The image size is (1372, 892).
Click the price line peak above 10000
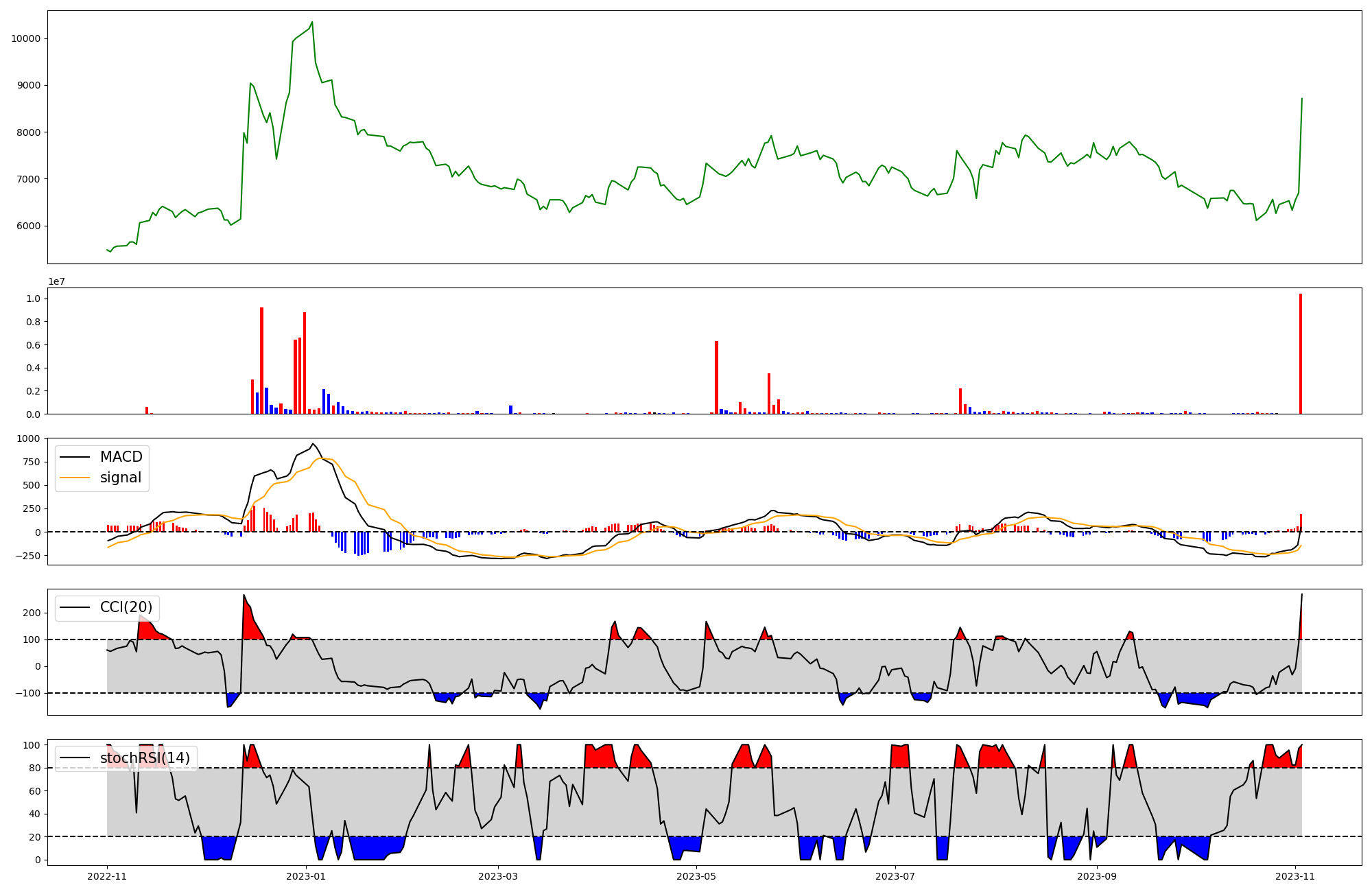312,22
